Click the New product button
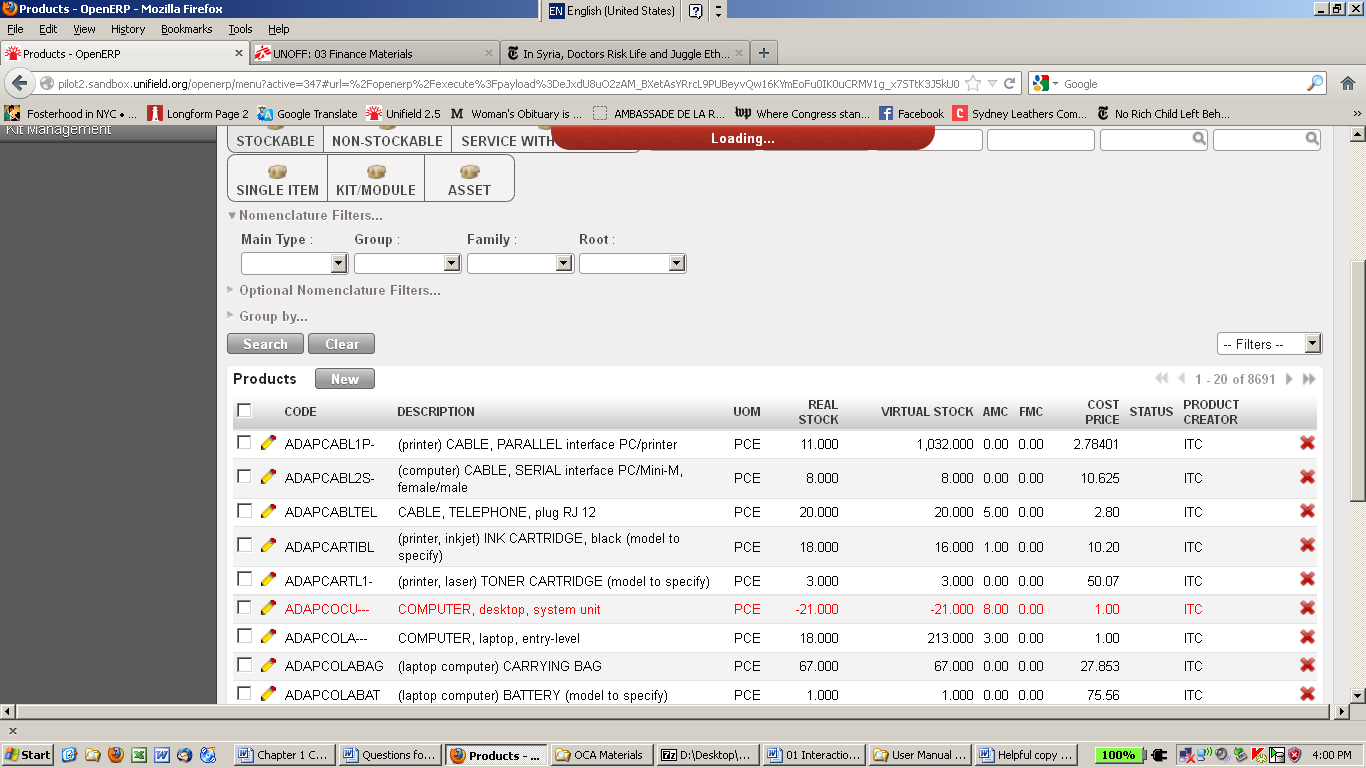 pyautogui.click(x=344, y=379)
